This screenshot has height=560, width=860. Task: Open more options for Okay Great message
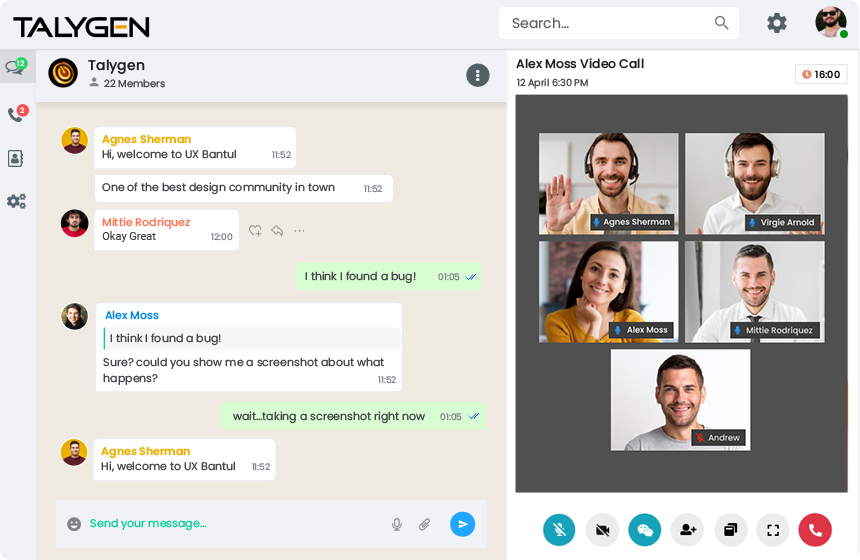pos(299,231)
